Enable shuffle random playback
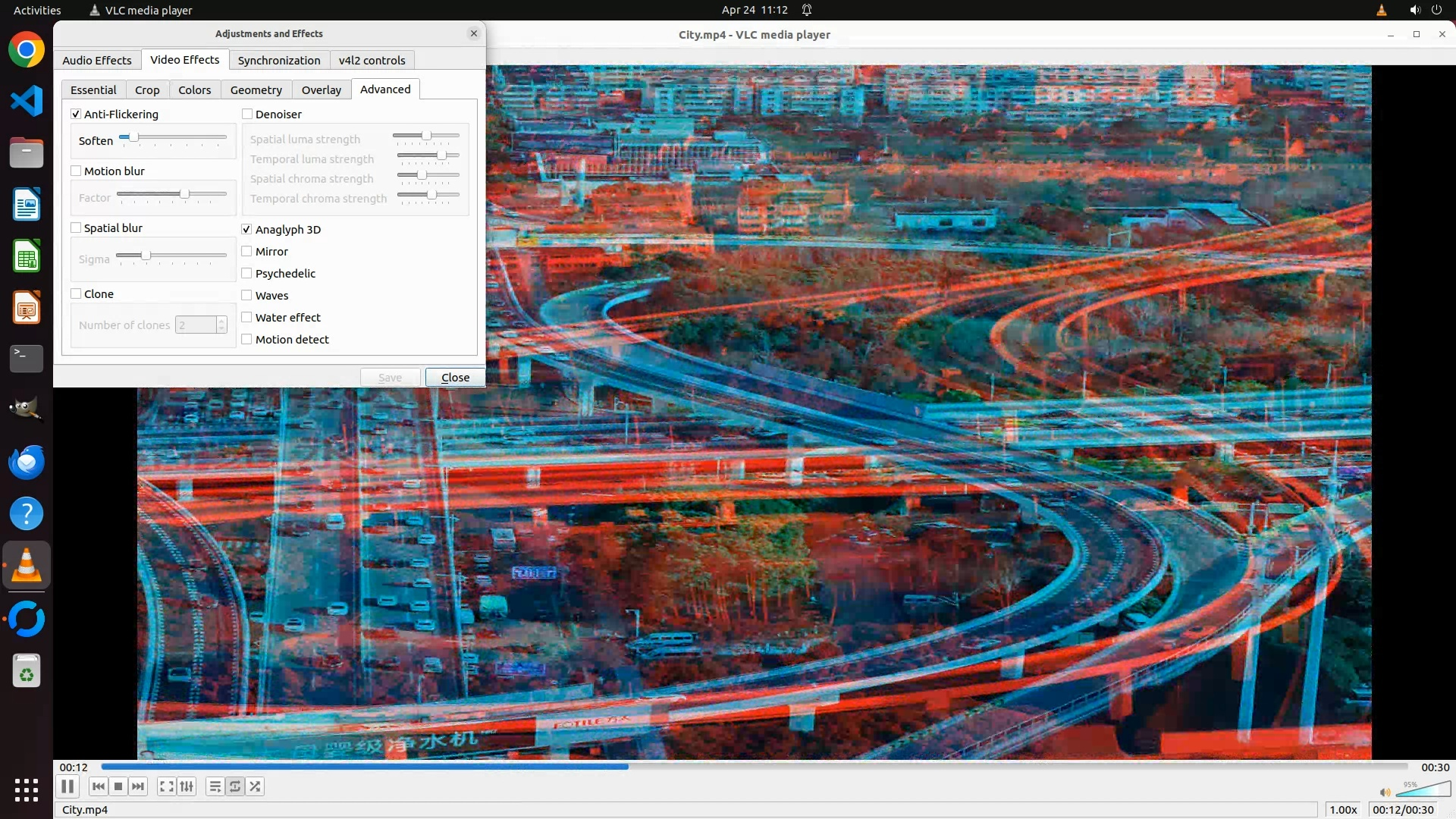 coord(256,786)
